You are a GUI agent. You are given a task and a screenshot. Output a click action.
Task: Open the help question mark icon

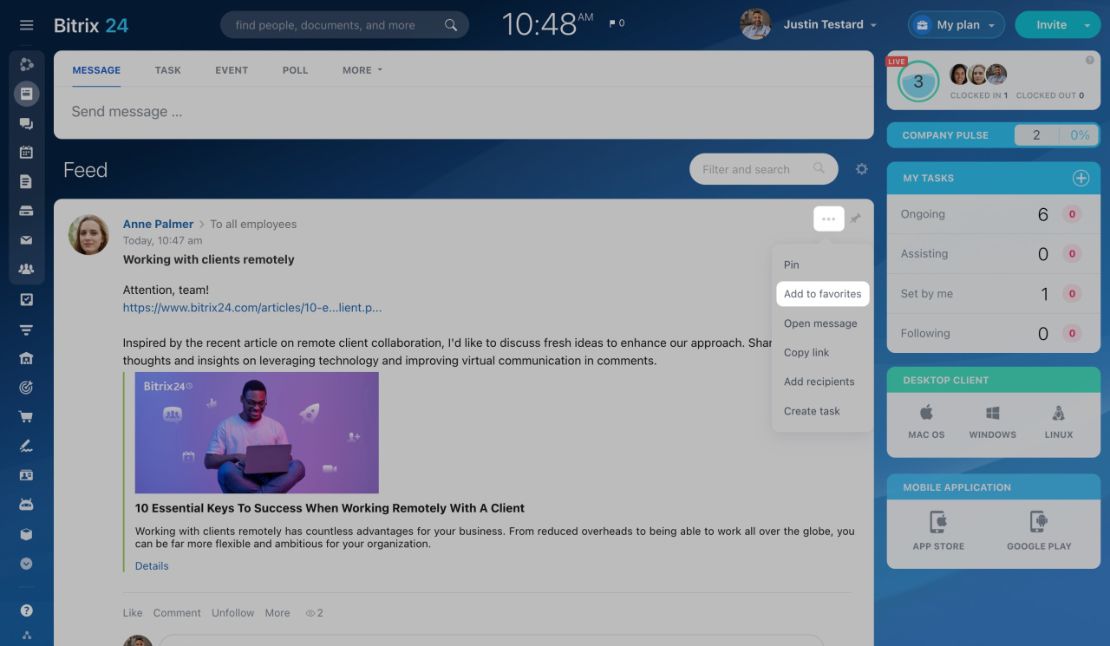click(26, 611)
